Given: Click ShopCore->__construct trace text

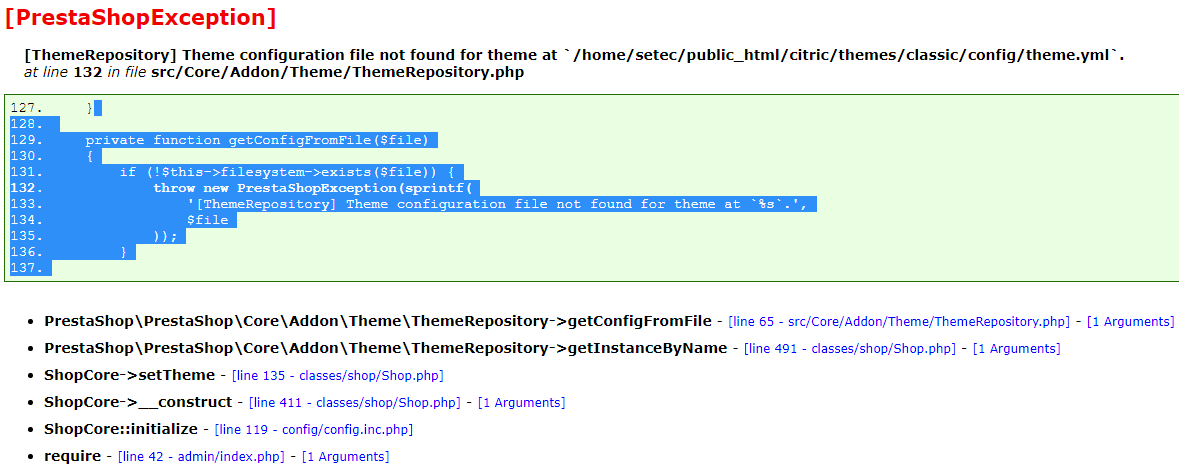Looking at the screenshot, I should [138, 402].
